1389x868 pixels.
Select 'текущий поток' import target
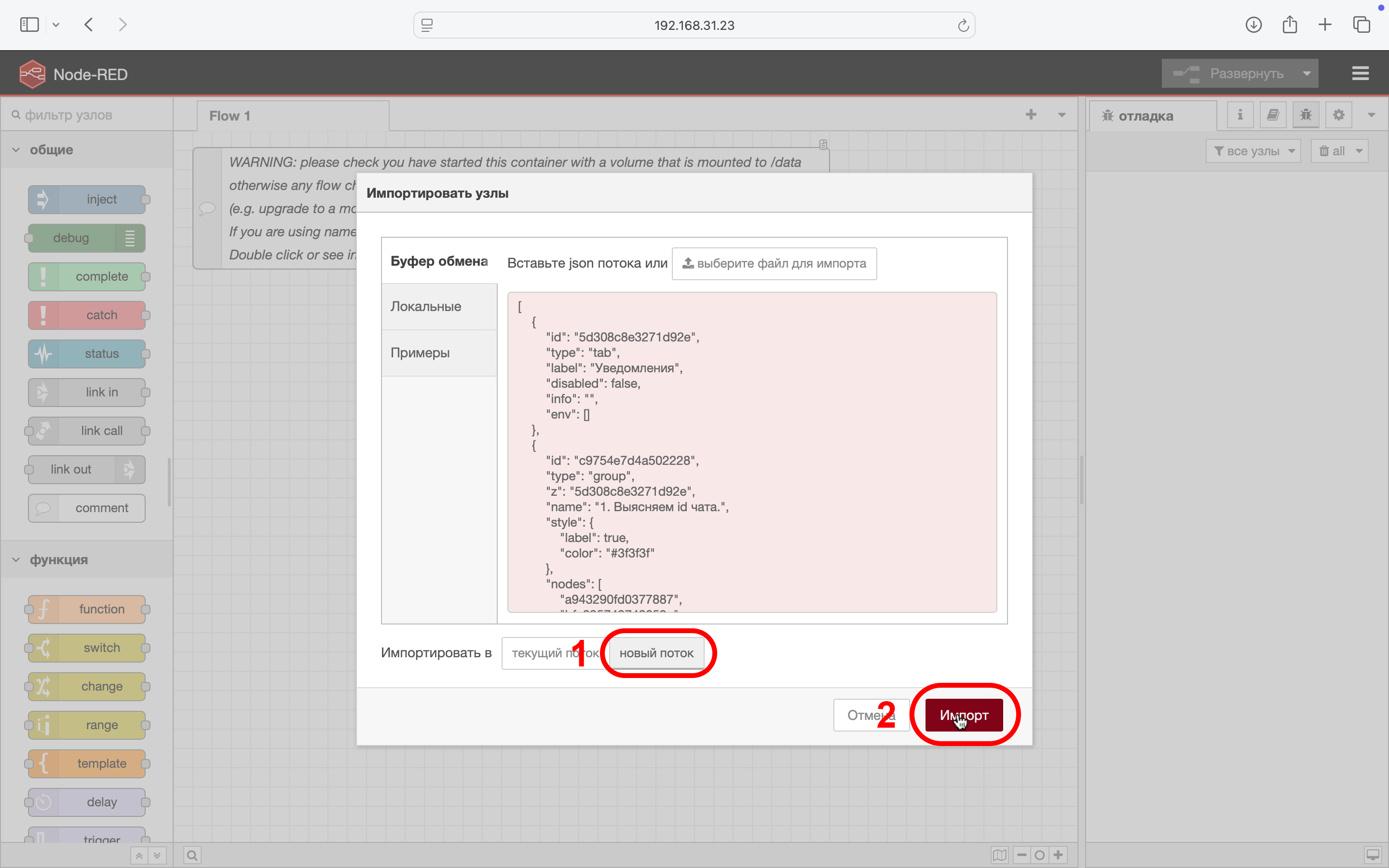point(543,653)
